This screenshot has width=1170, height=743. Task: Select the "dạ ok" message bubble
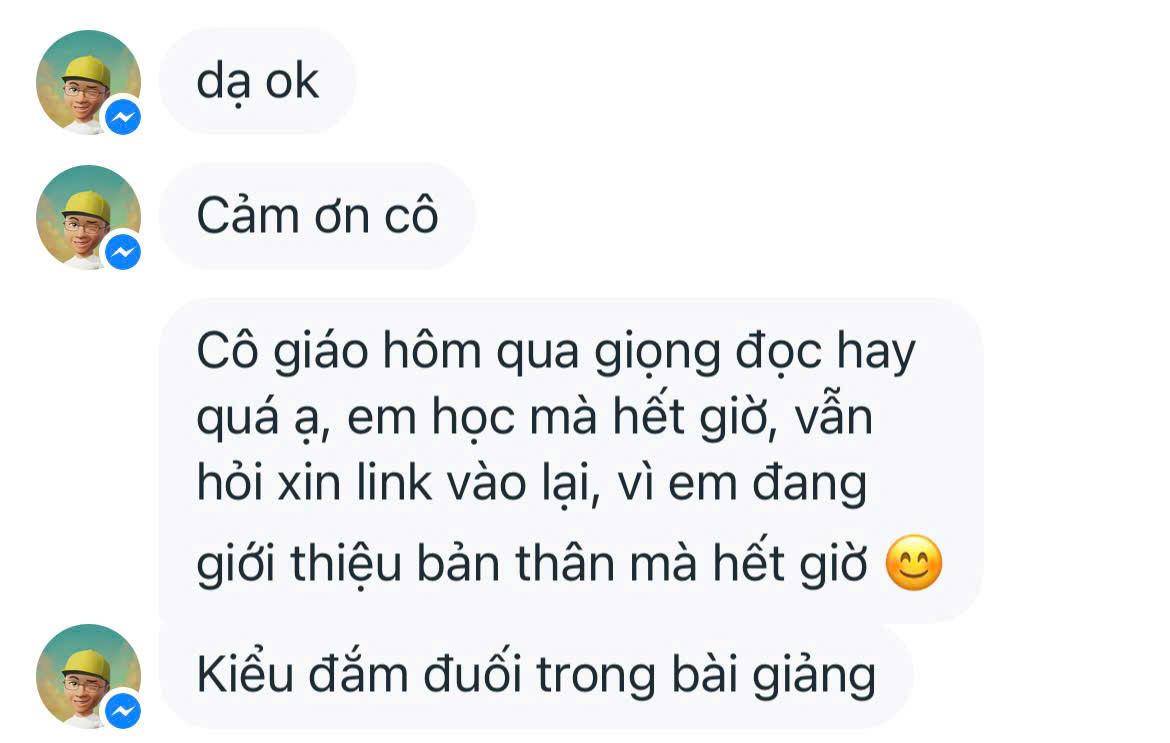coord(257,81)
